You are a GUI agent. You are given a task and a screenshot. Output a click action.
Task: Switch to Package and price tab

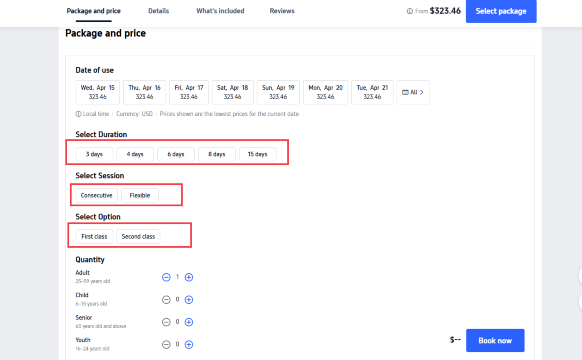point(94,11)
